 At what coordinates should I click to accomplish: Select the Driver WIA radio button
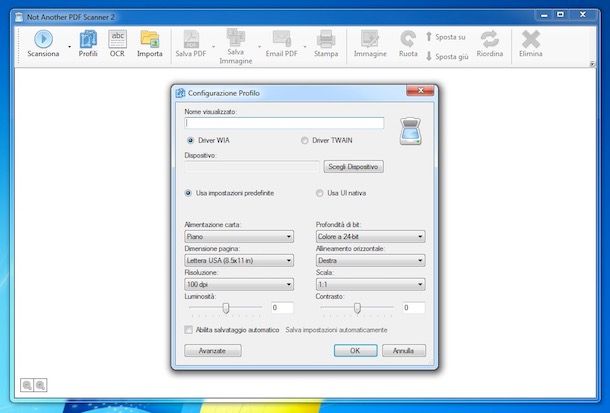click(190, 140)
